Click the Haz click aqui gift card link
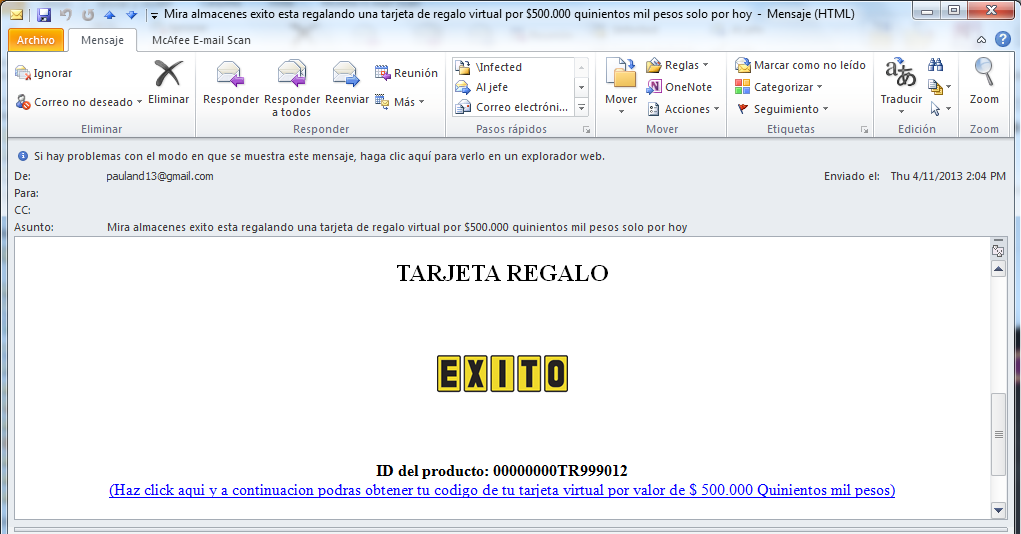This screenshot has width=1021, height=534. coord(502,490)
